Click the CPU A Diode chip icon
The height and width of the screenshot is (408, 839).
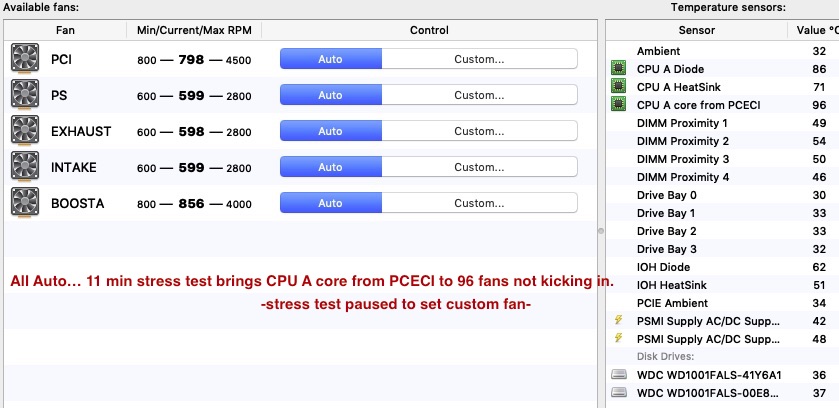point(619,68)
